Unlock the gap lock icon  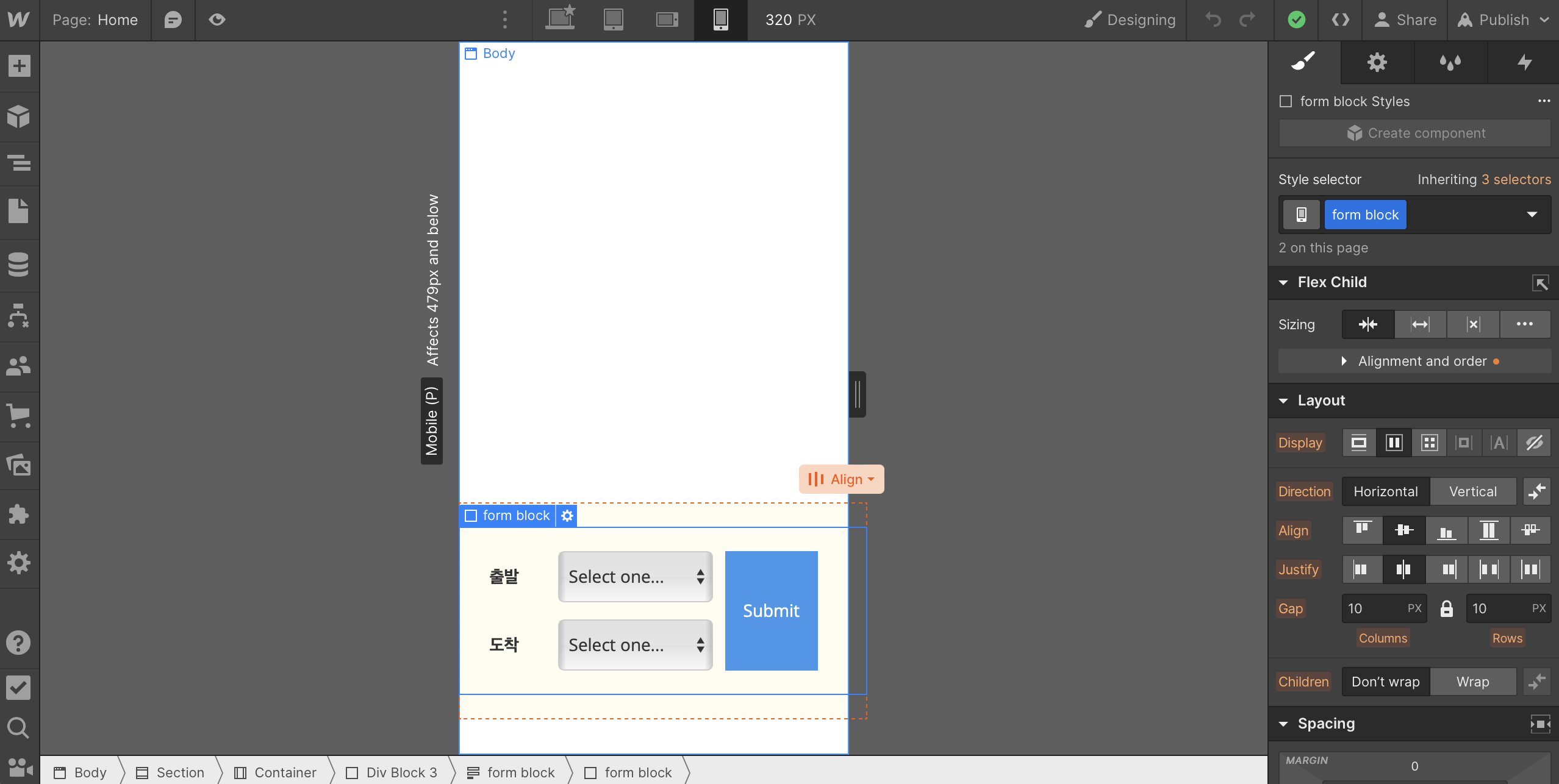coord(1446,608)
